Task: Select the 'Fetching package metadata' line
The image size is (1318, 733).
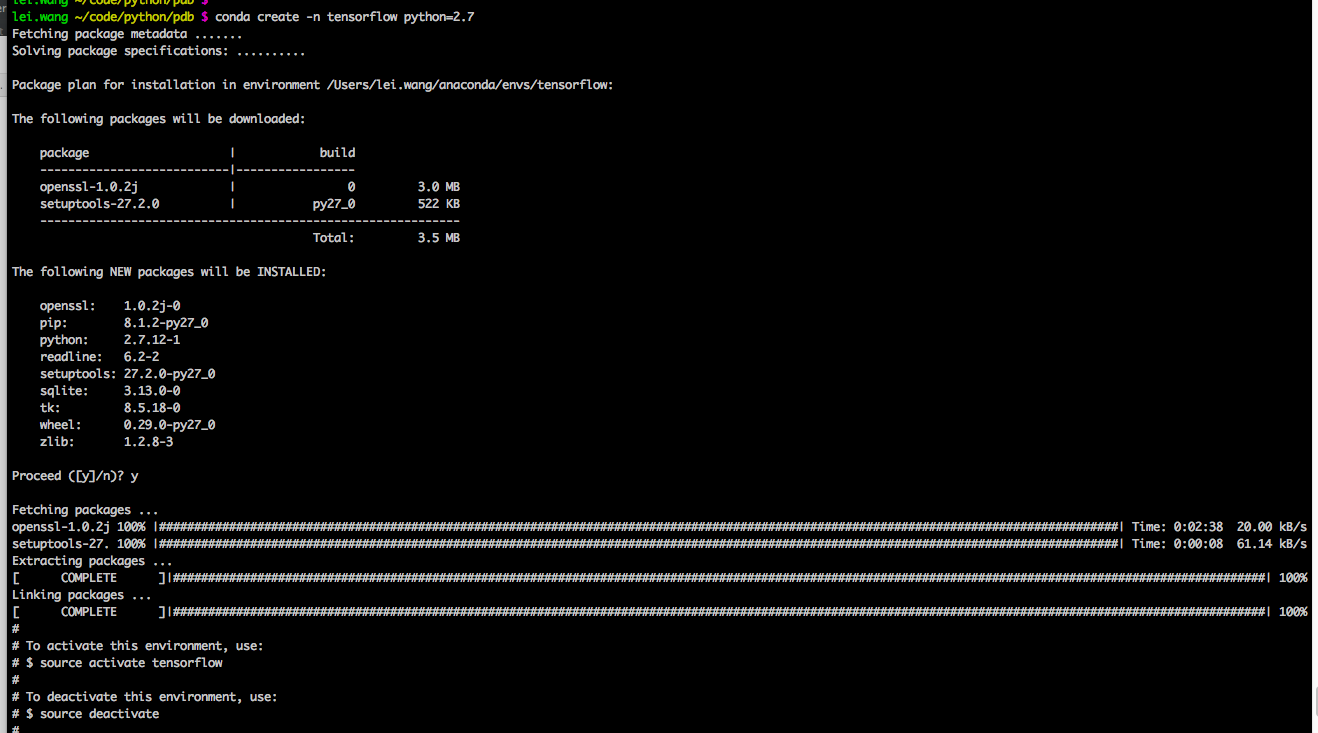Action: pyautogui.click(x=127, y=34)
